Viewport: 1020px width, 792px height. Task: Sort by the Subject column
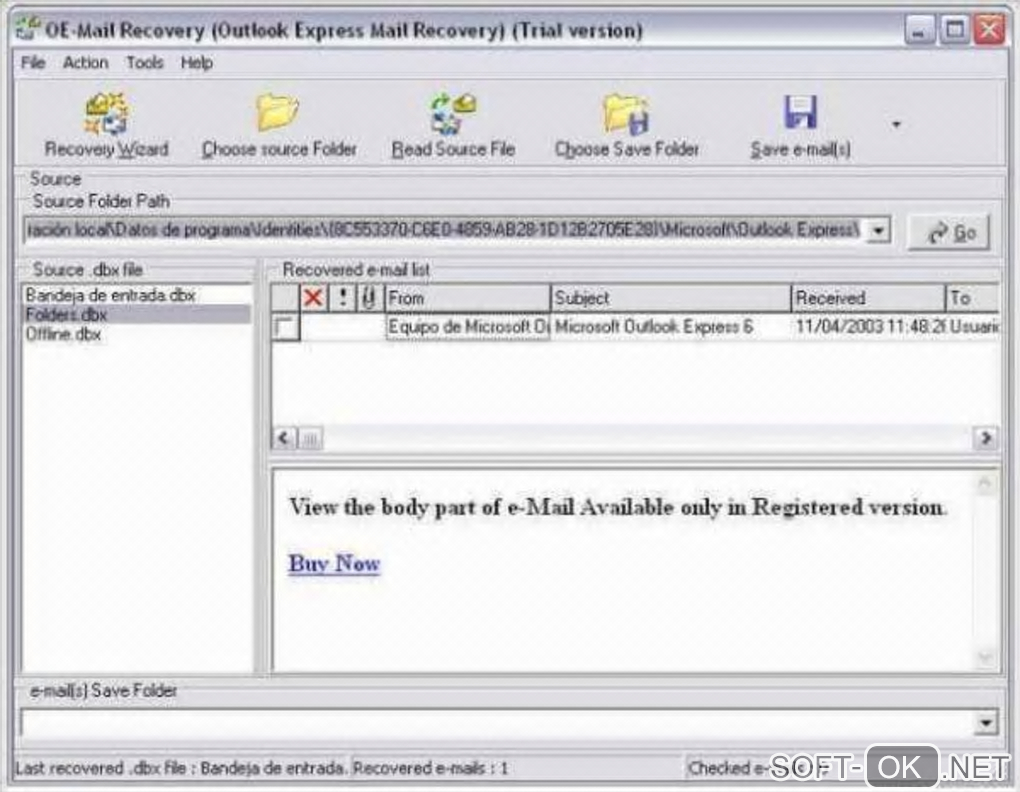pyautogui.click(x=671, y=298)
